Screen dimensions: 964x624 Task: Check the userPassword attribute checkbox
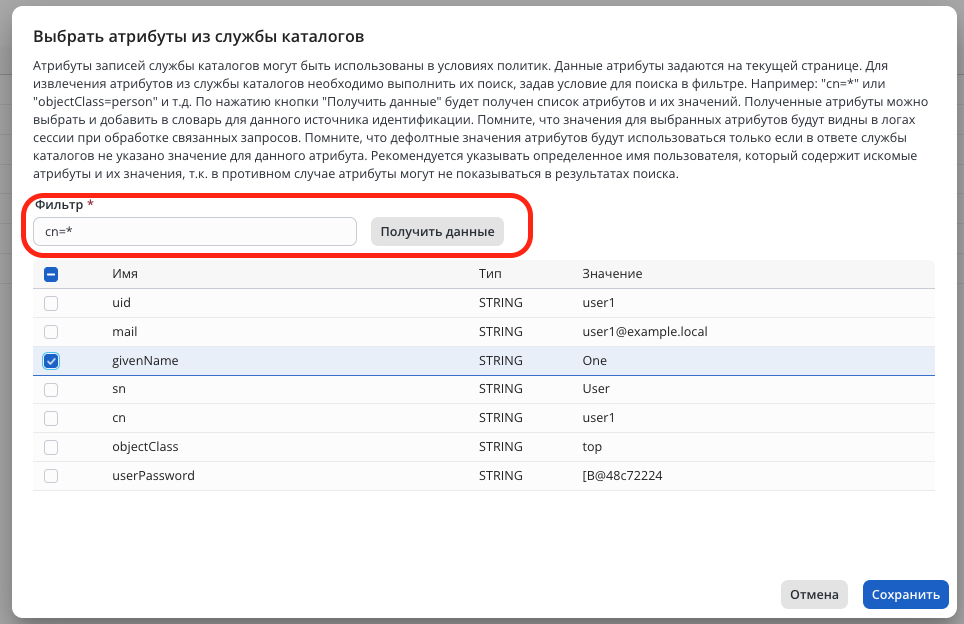tap(51, 476)
